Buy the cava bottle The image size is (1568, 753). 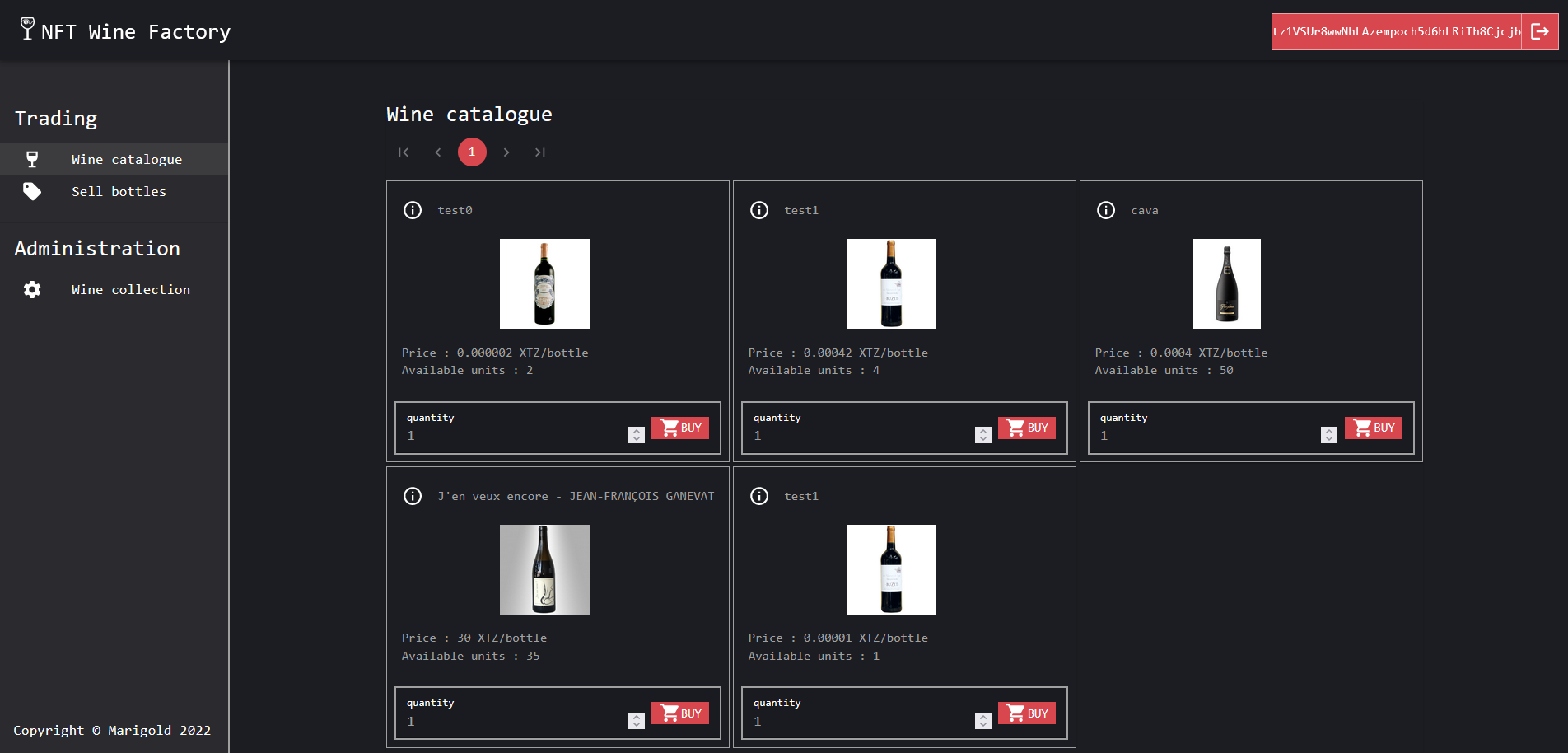[1373, 428]
